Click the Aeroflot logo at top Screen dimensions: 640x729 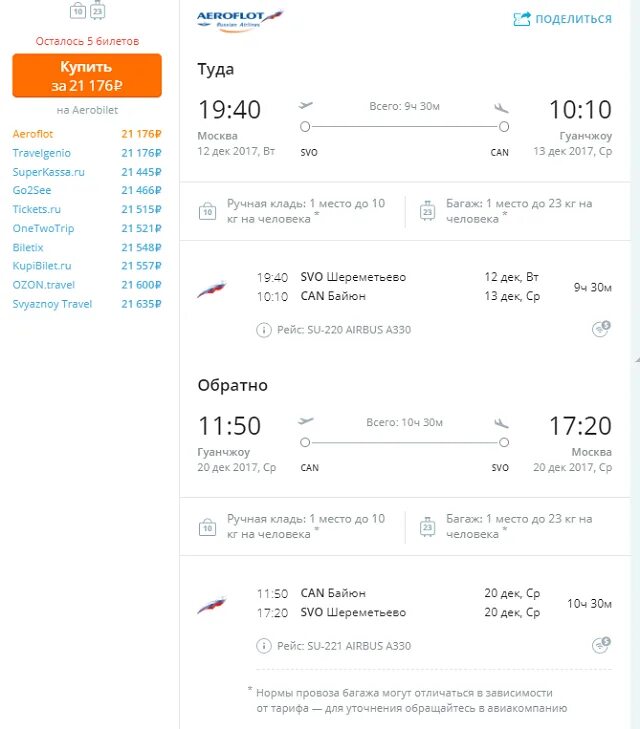pos(240,20)
